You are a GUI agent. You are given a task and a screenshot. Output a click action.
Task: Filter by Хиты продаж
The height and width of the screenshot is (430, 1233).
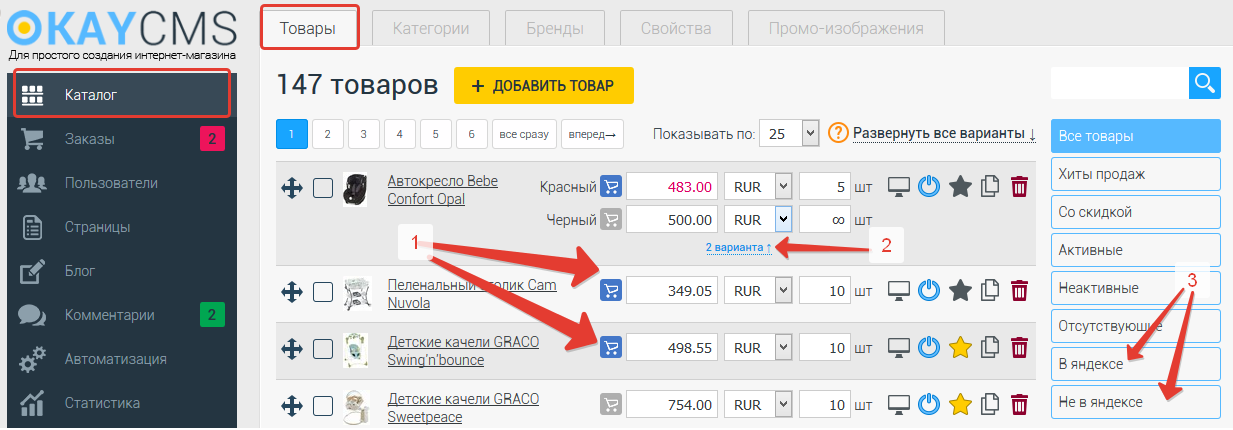pyautogui.click(x=1136, y=174)
